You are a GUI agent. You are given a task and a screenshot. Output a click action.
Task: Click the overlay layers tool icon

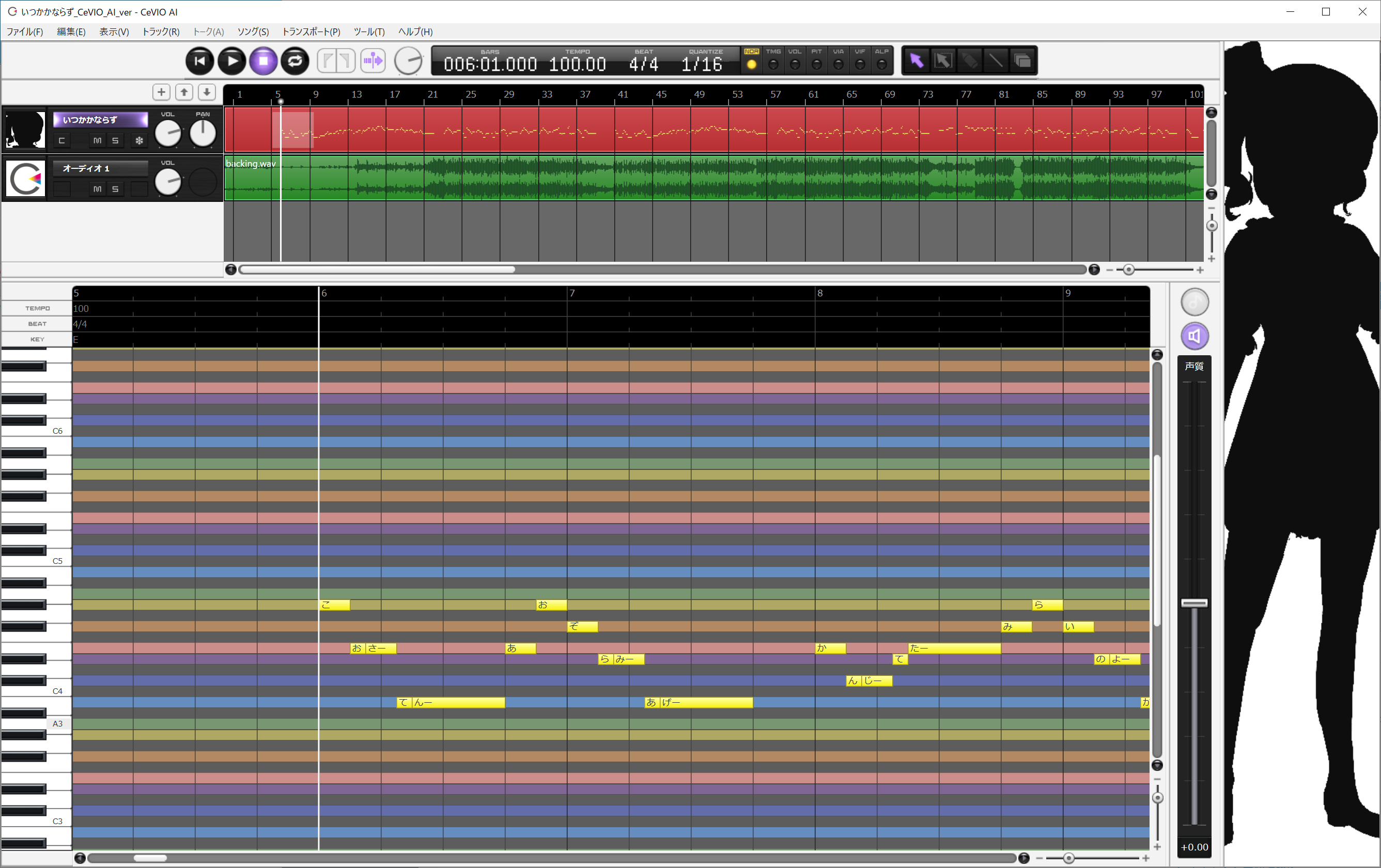tap(1022, 60)
